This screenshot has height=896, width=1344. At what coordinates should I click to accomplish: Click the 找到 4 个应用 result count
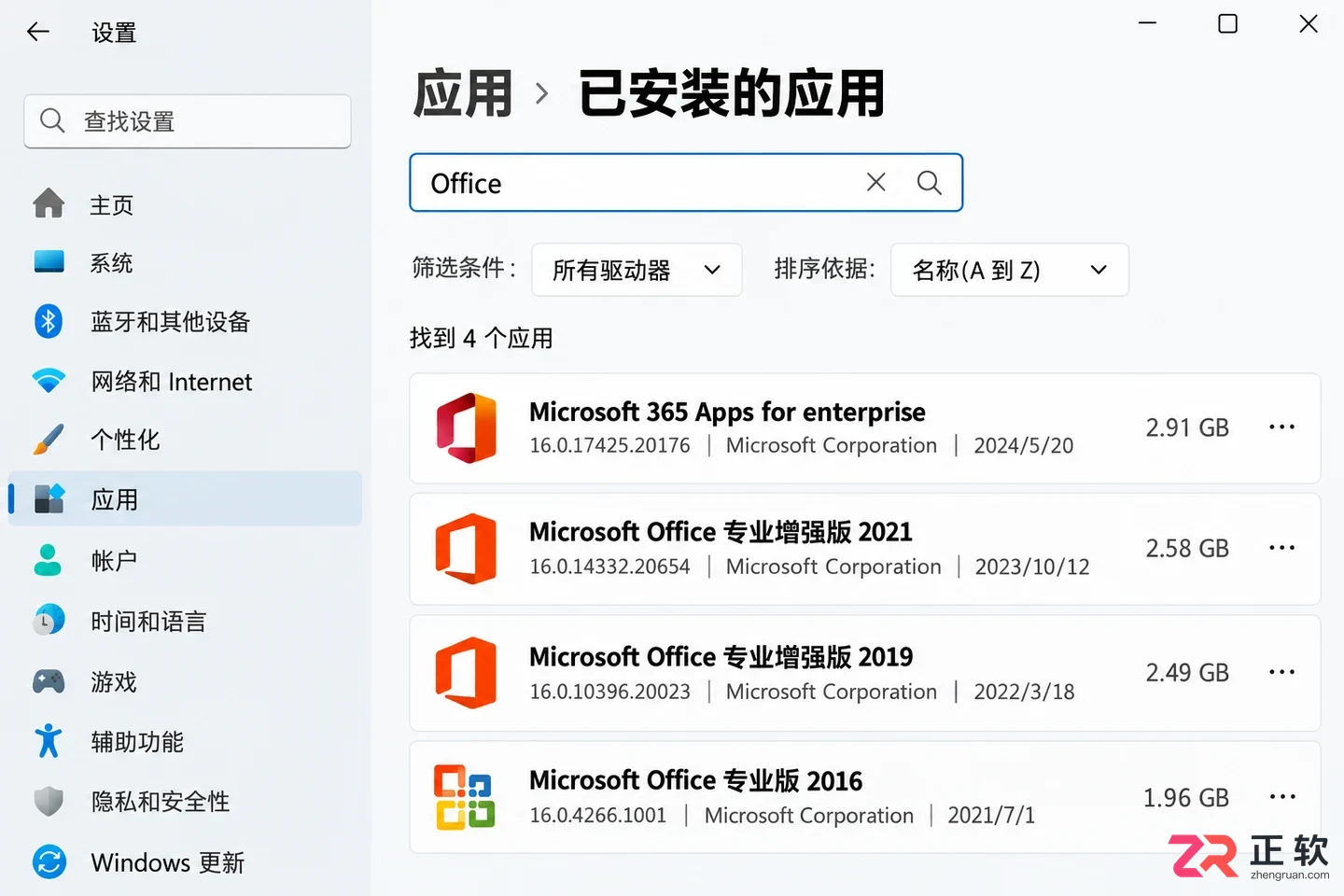(x=481, y=338)
